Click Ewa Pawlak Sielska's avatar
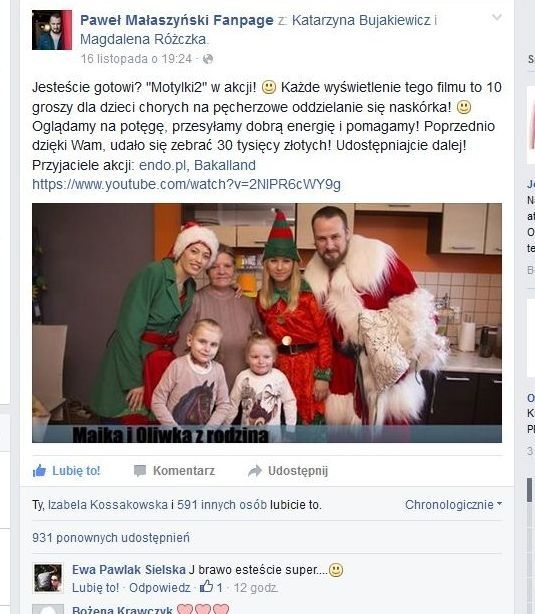Screen dimensions: 535x614 48,578
